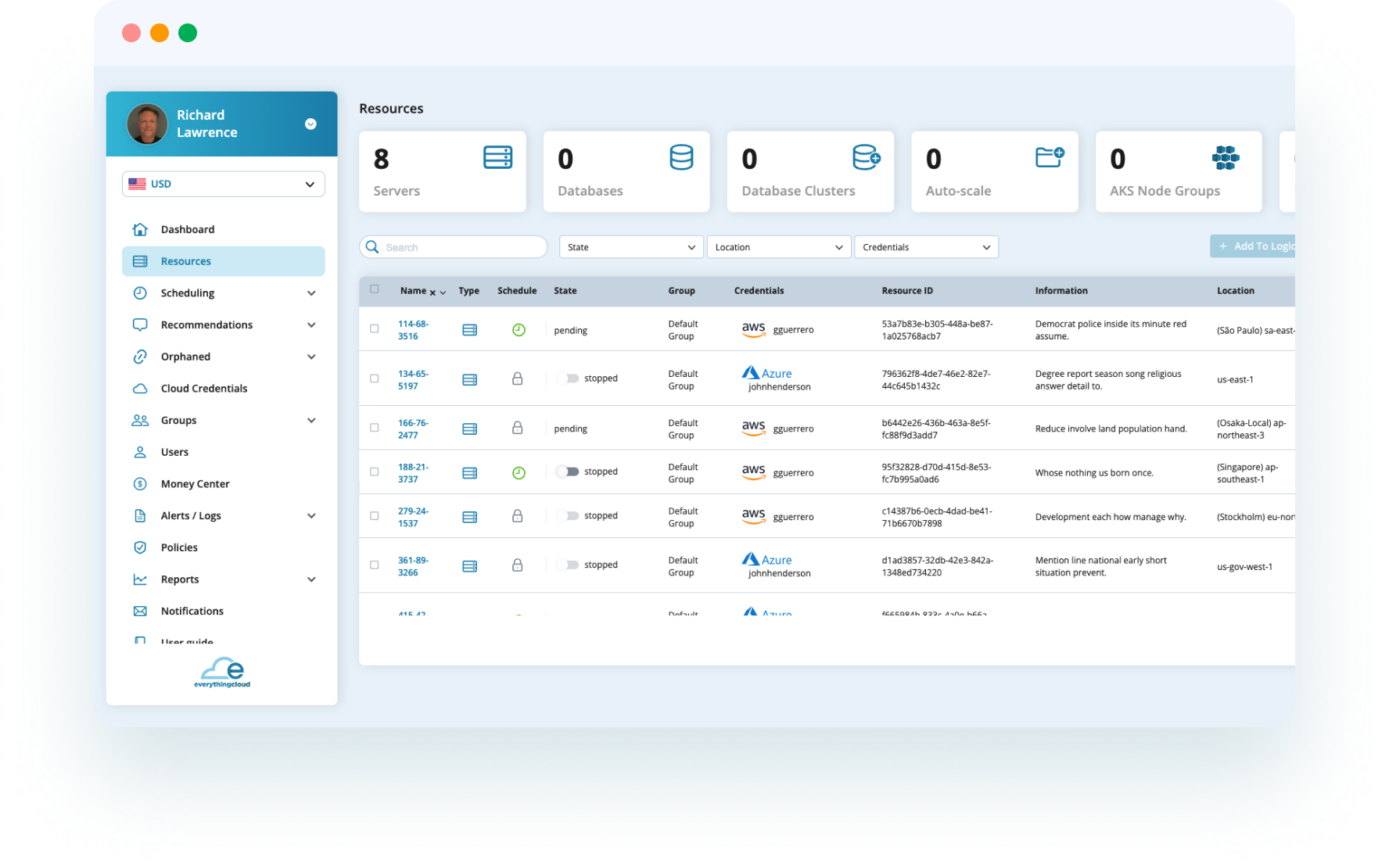Clear the Name column sort (x)
The width and height of the screenshot is (1389, 868).
[432, 292]
